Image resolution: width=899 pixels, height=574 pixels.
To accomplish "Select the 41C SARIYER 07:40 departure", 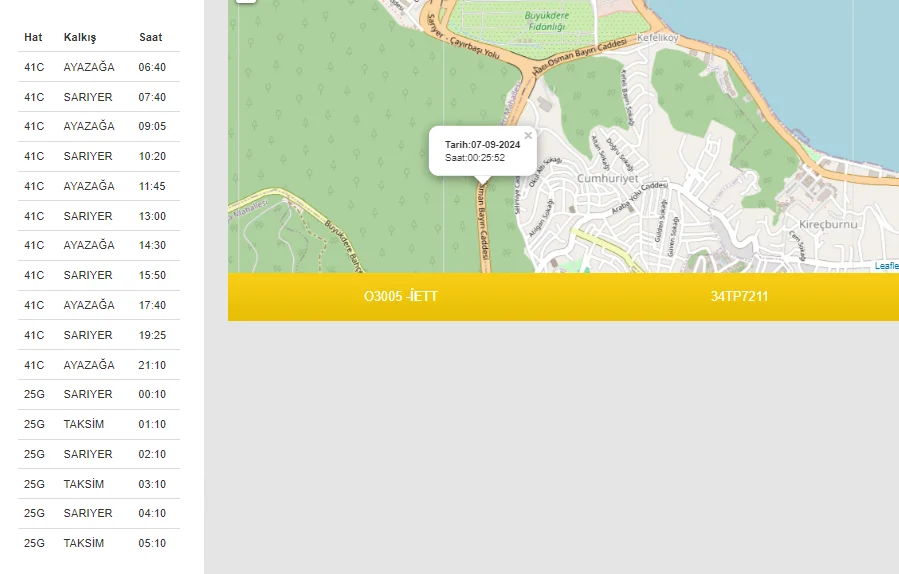I will [98, 97].
